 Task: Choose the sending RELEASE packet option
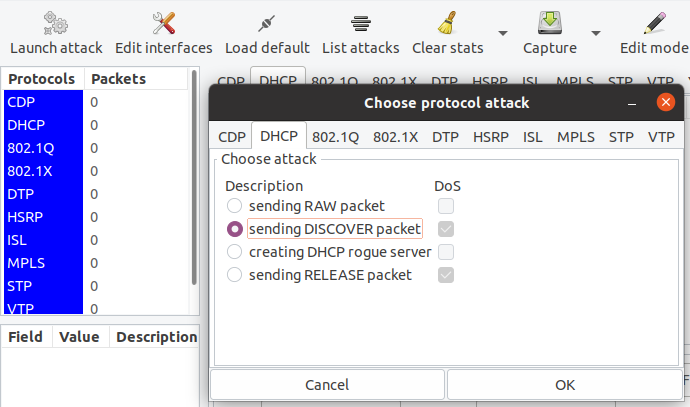(234, 275)
